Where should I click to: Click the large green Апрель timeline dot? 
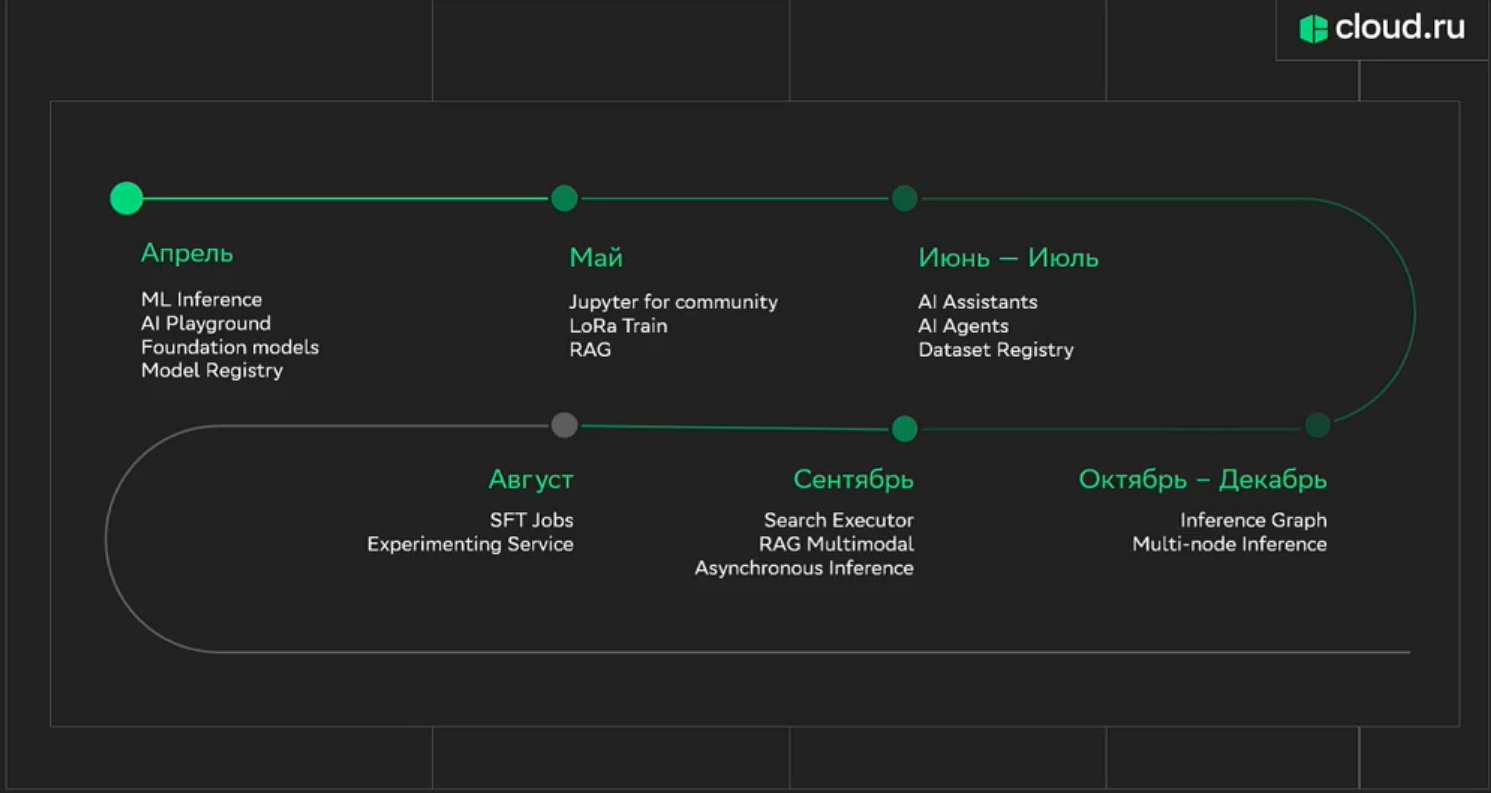coord(126,198)
